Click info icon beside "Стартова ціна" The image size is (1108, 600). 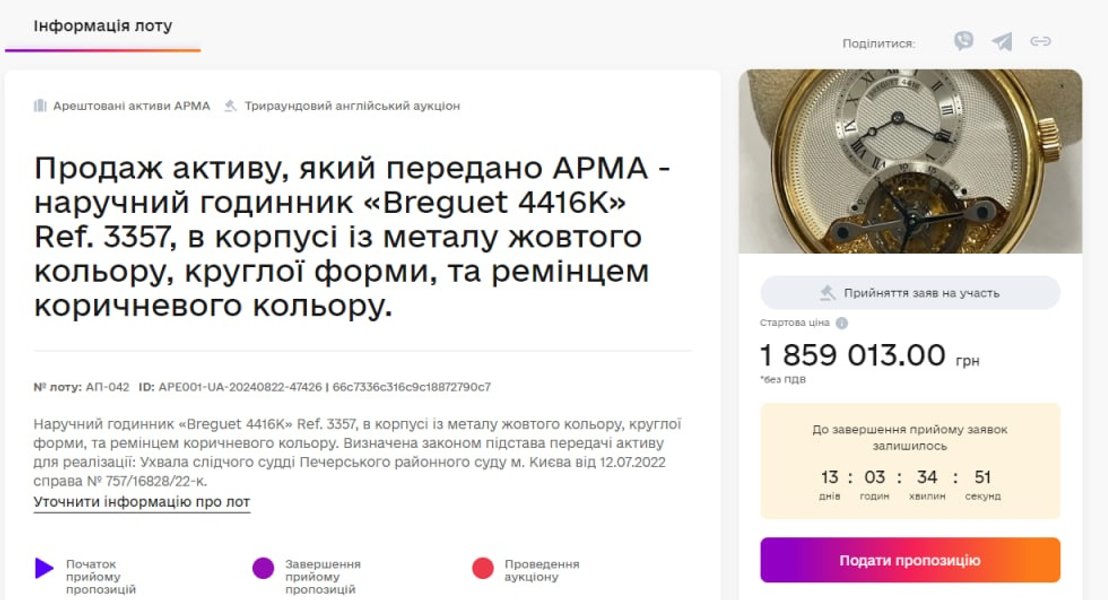click(x=842, y=323)
